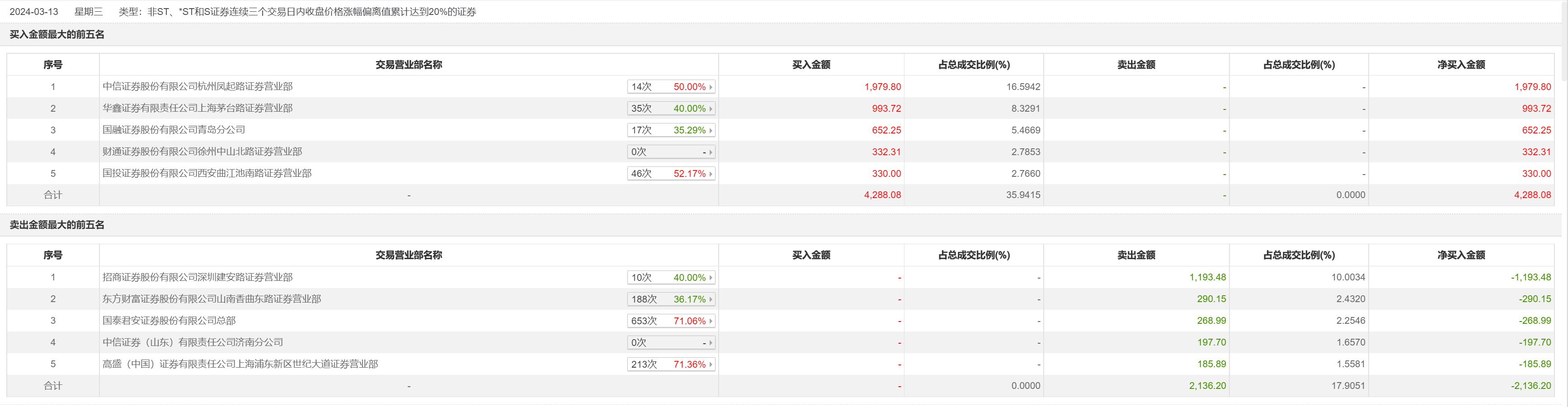The height and width of the screenshot is (407, 1568).
Task: Click 国融证券股份有限公司青岛分公司
Action: [174, 130]
